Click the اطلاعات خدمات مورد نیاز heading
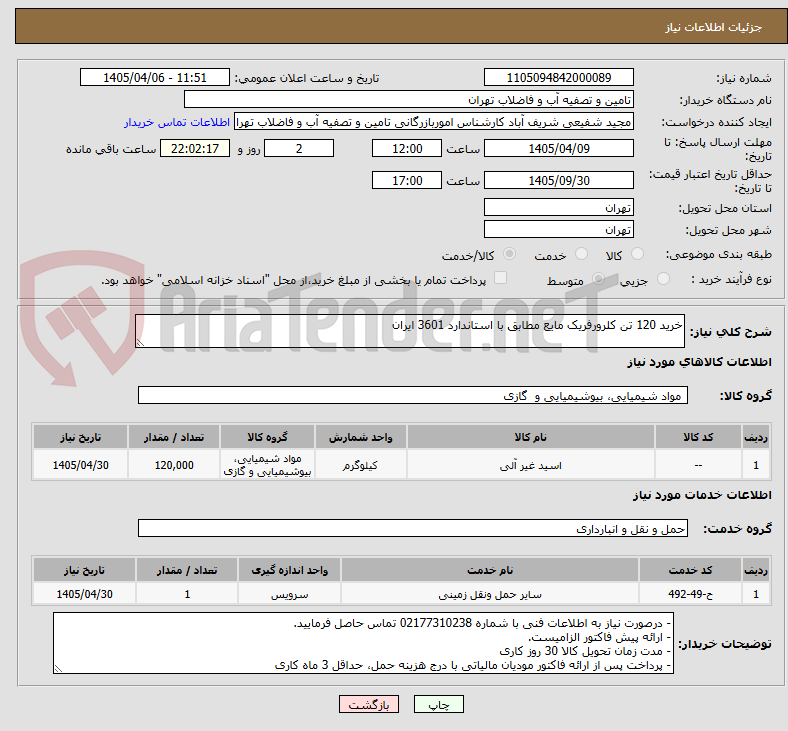788x731 pixels. pyautogui.click(x=702, y=495)
